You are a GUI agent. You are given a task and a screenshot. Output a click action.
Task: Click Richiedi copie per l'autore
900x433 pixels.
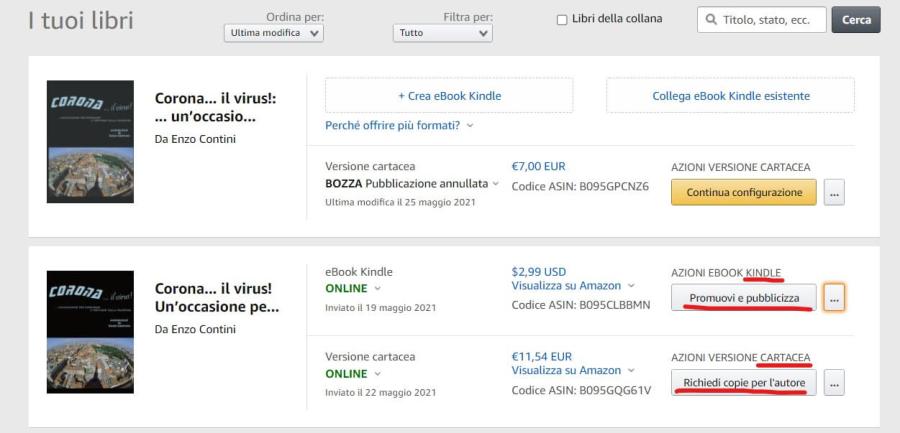pos(743,382)
